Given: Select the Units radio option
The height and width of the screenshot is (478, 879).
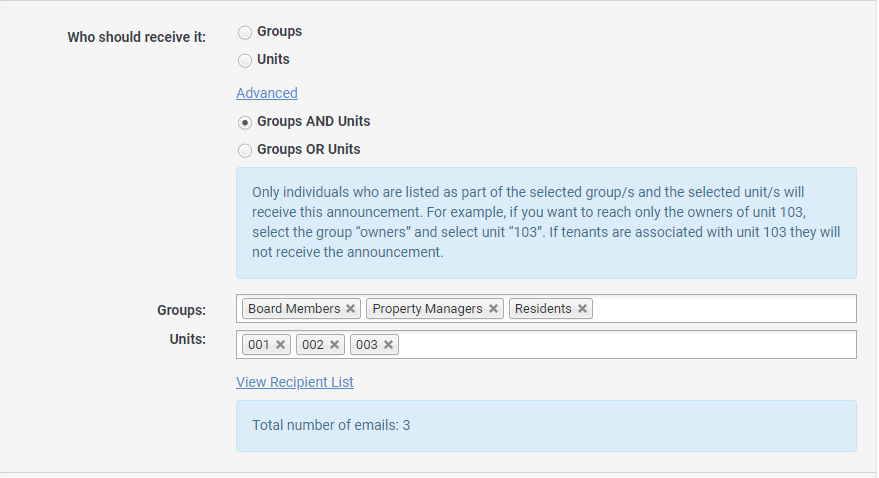Looking at the screenshot, I should coord(245,60).
